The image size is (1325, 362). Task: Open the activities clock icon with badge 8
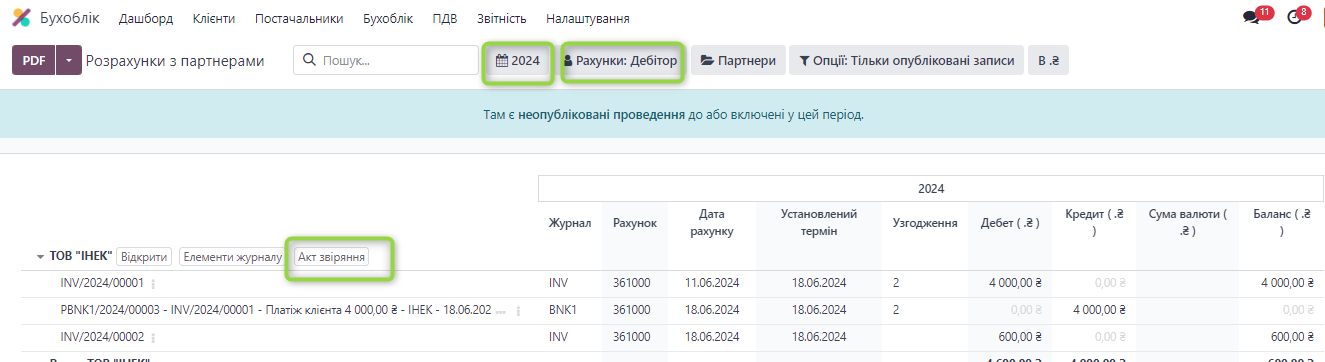(1294, 18)
